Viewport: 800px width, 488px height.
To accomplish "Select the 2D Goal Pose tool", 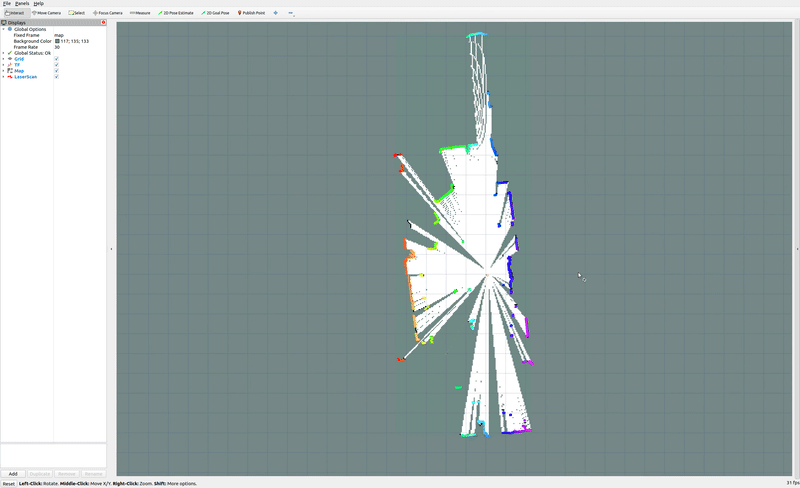I will (x=215, y=13).
